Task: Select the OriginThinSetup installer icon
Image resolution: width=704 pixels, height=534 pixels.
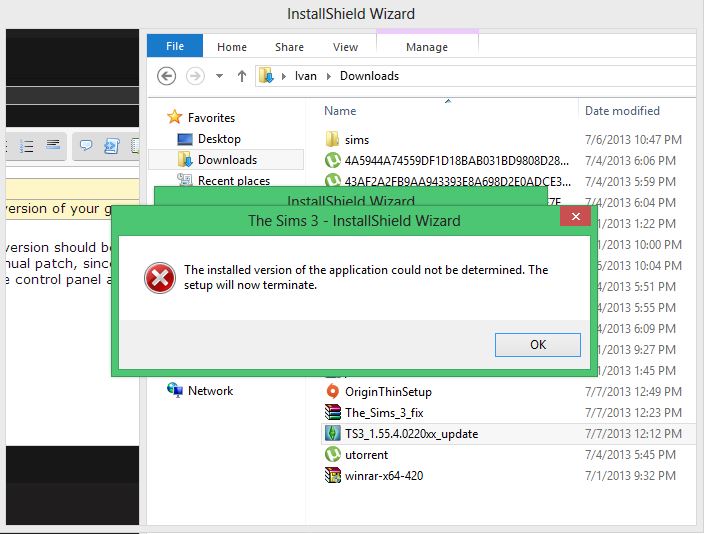Action: [332, 392]
